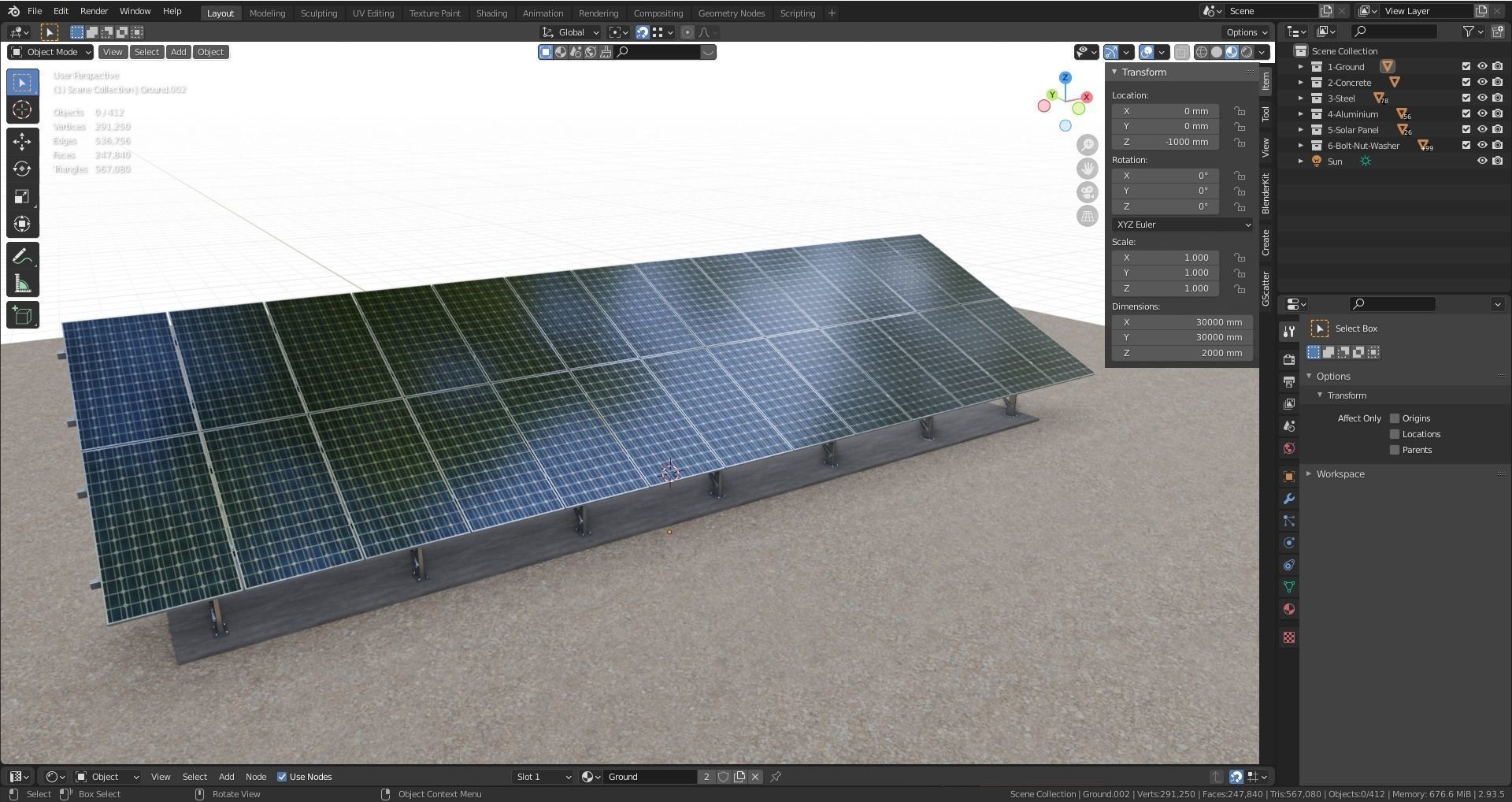
Task: Open the BlenderKit sidebar tab
Action: [x=1266, y=193]
